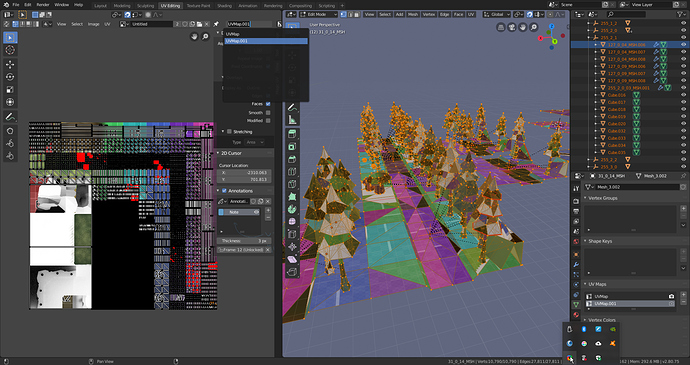Open the Vertex menu in viewport header
Viewport: 690px width, 365px height.
pos(429,15)
